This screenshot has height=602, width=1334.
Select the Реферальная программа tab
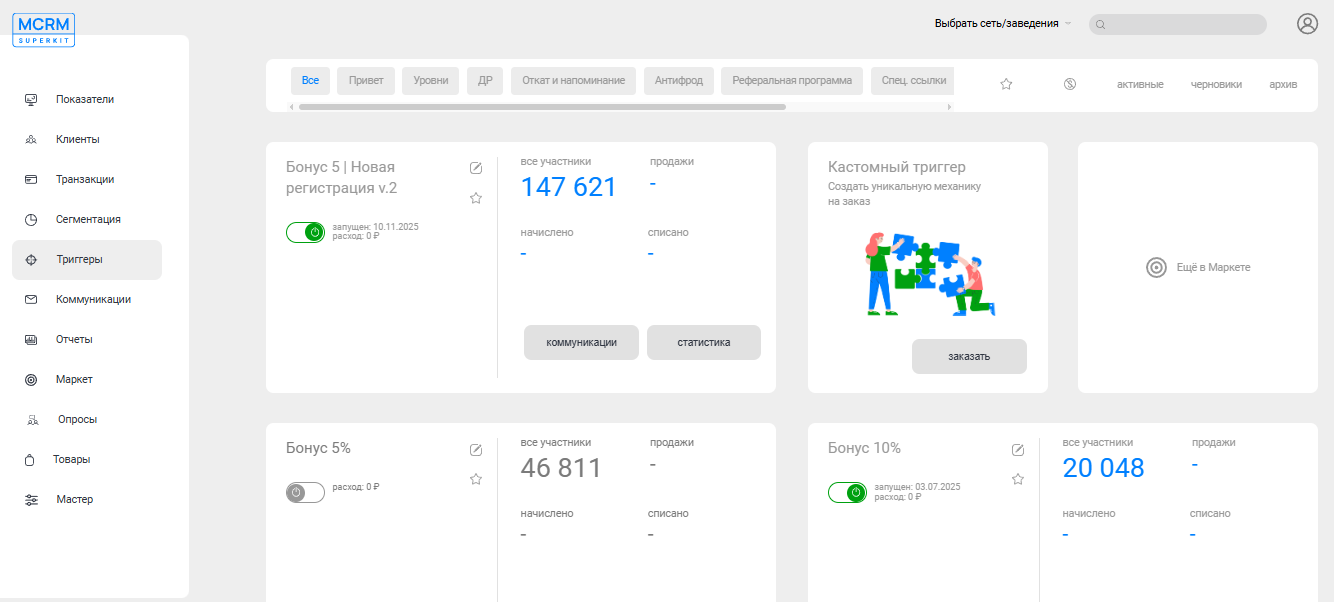(792, 81)
